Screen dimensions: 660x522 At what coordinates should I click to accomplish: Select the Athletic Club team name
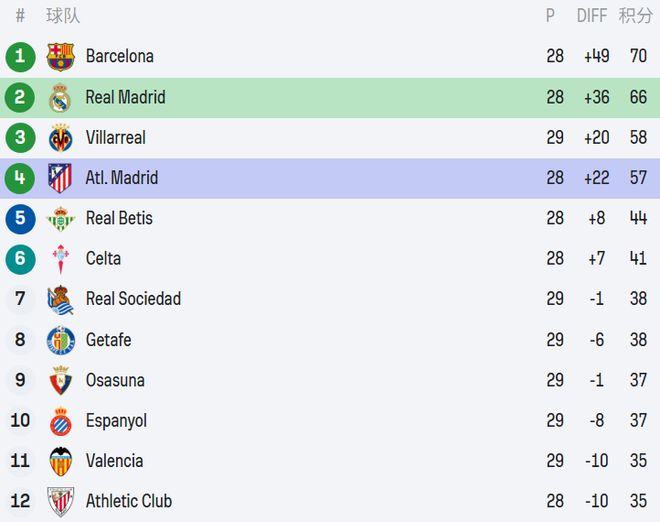click(x=128, y=502)
